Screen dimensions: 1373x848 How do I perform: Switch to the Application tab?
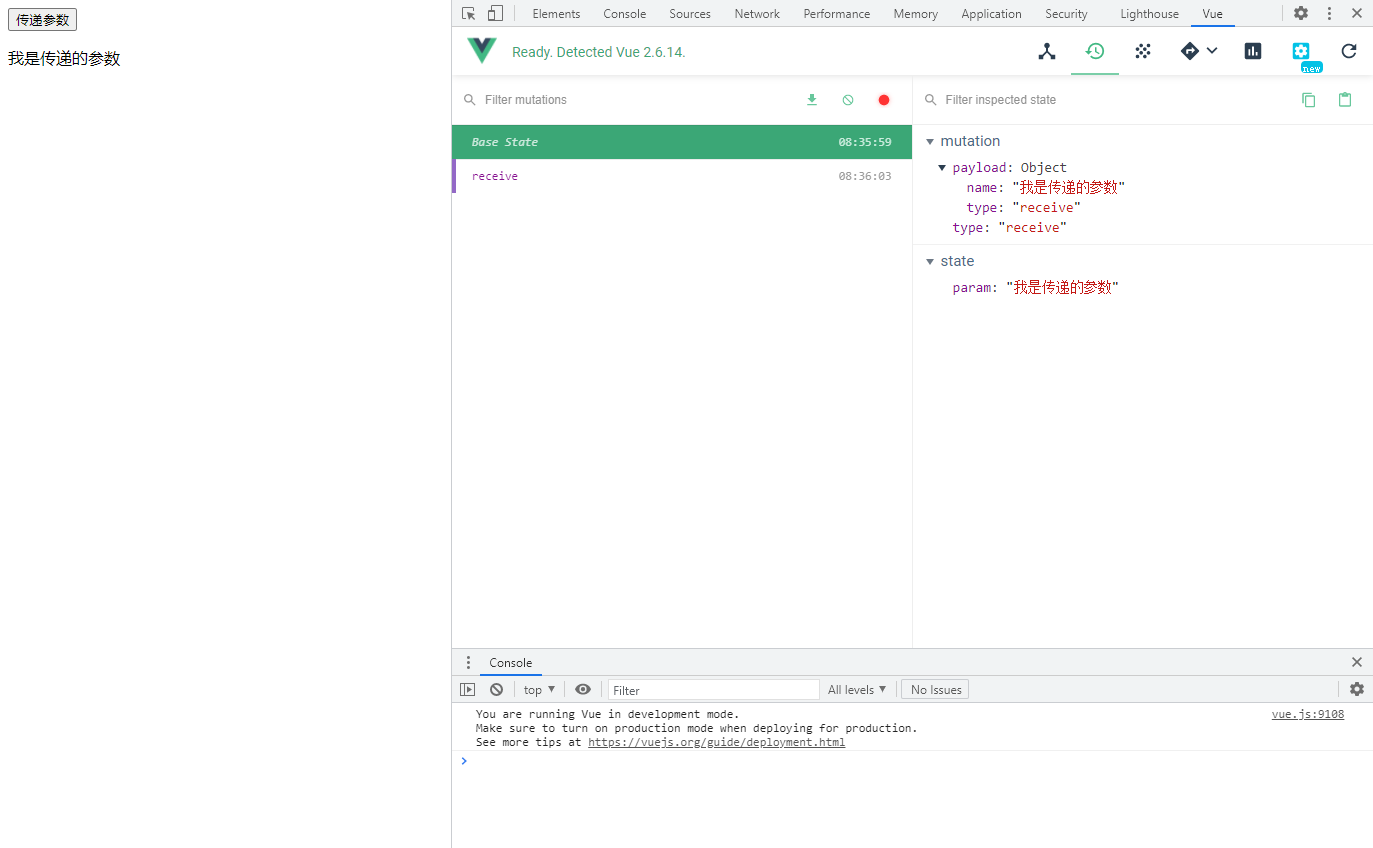click(991, 14)
